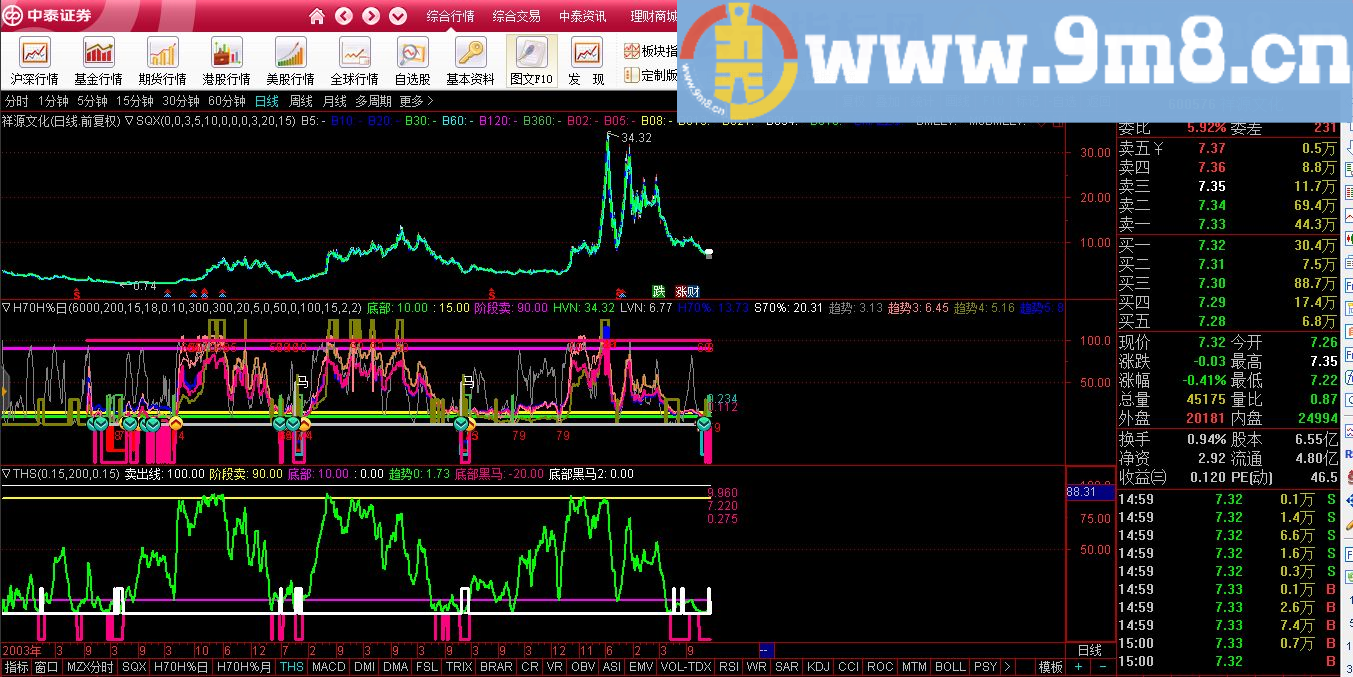The width and height of the screenshot is (1353, 677).
Task: Open the 自选股 watchlist icon
Action: (412, 62)
